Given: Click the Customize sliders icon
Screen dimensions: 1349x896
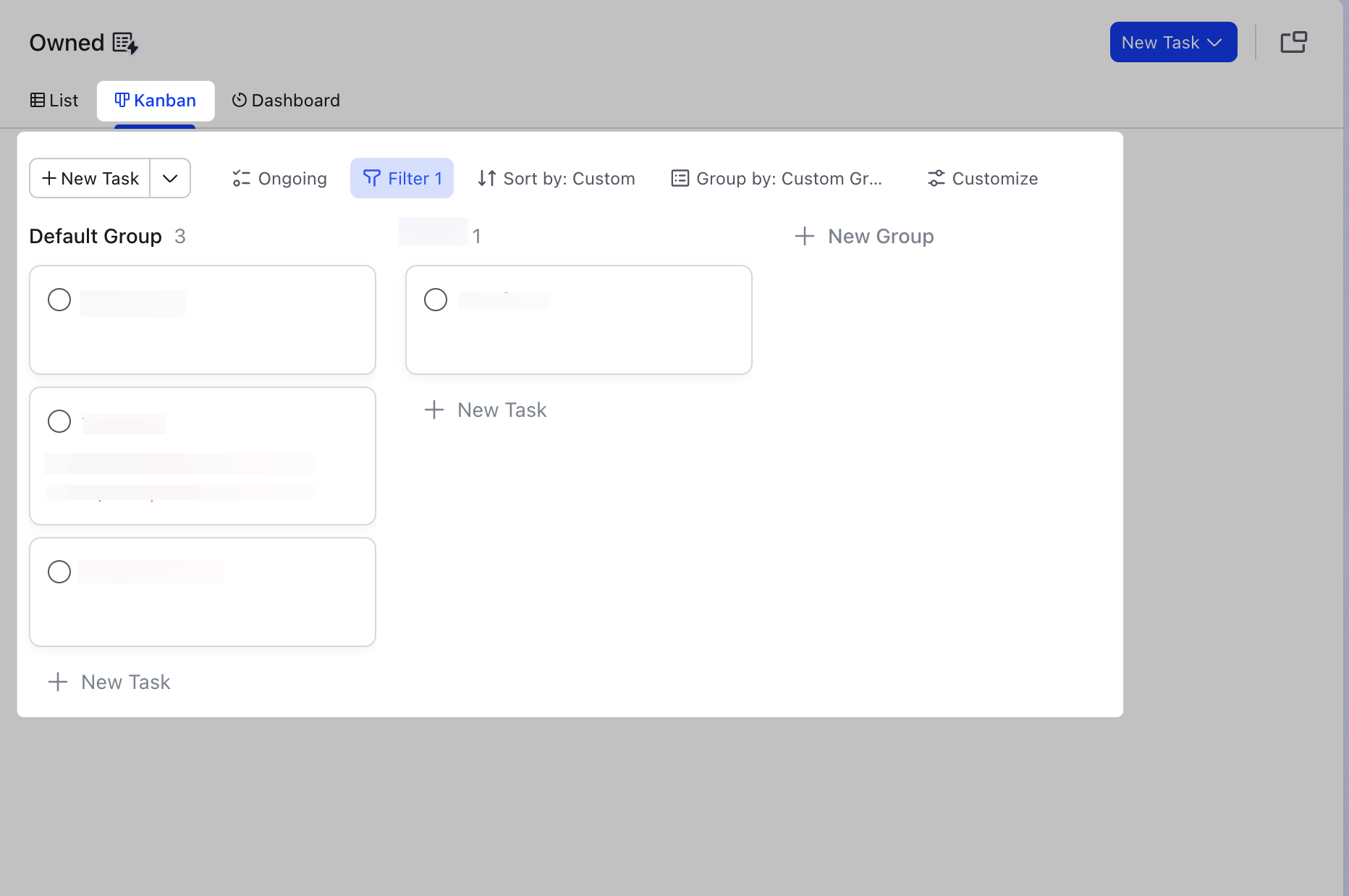Looking at the screenshot, I should 936,178.
